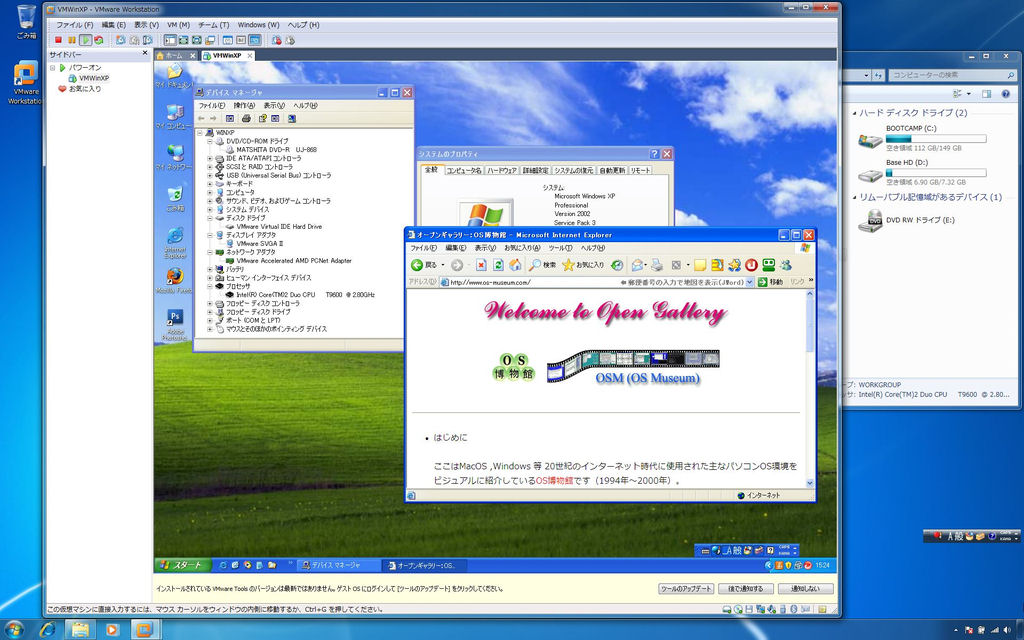Open Adobe Photoshop icon on XP desktop
The image size is (1024, 640).
coord(174,325)
